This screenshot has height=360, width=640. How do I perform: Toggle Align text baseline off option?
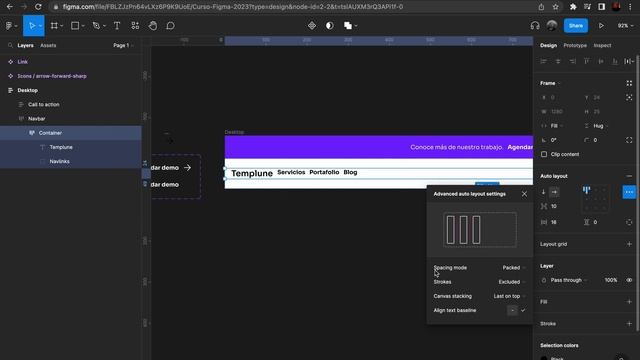point(512,310)
